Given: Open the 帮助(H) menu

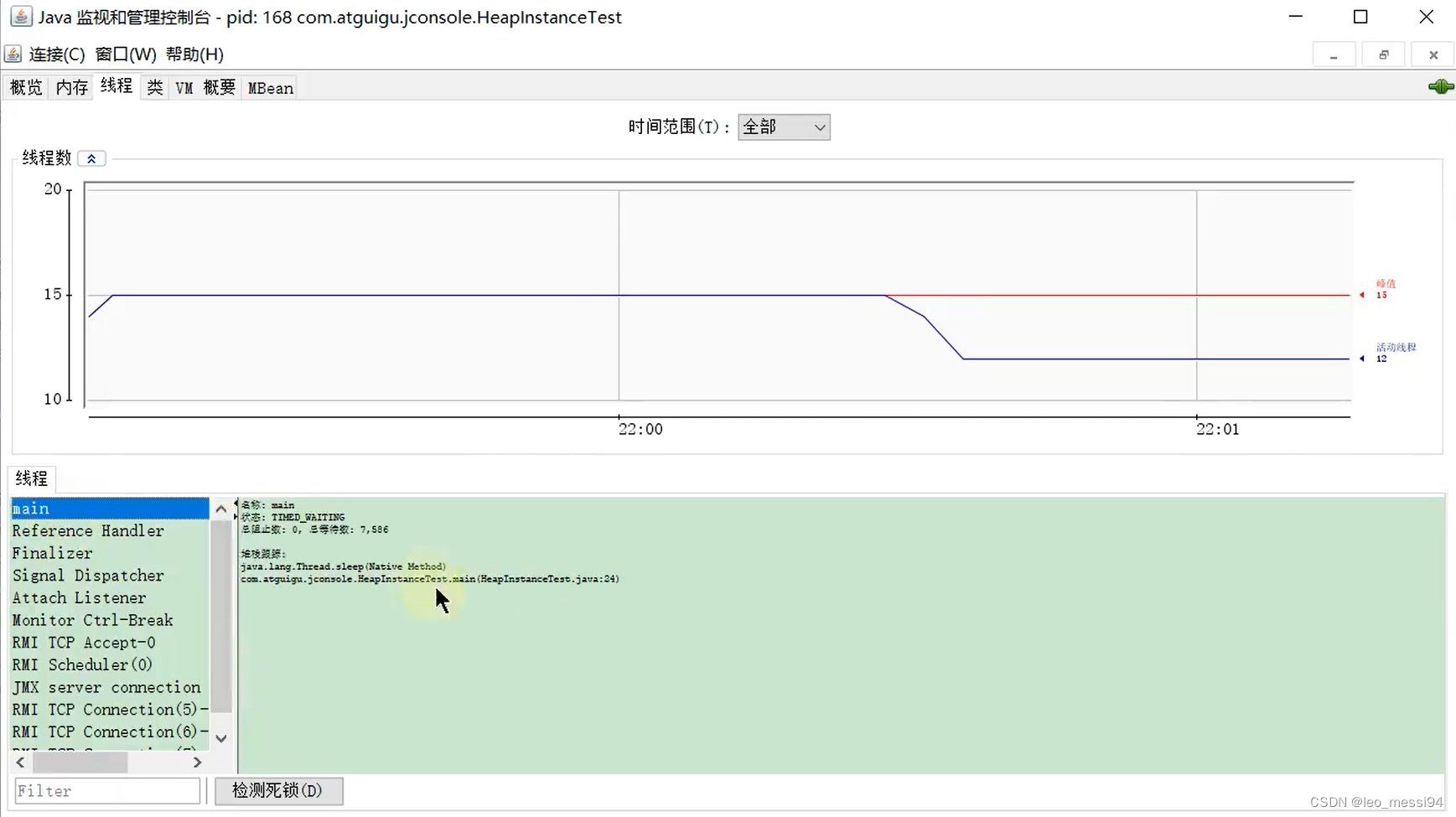Looking at the screenshot, I should coord(194,54).
